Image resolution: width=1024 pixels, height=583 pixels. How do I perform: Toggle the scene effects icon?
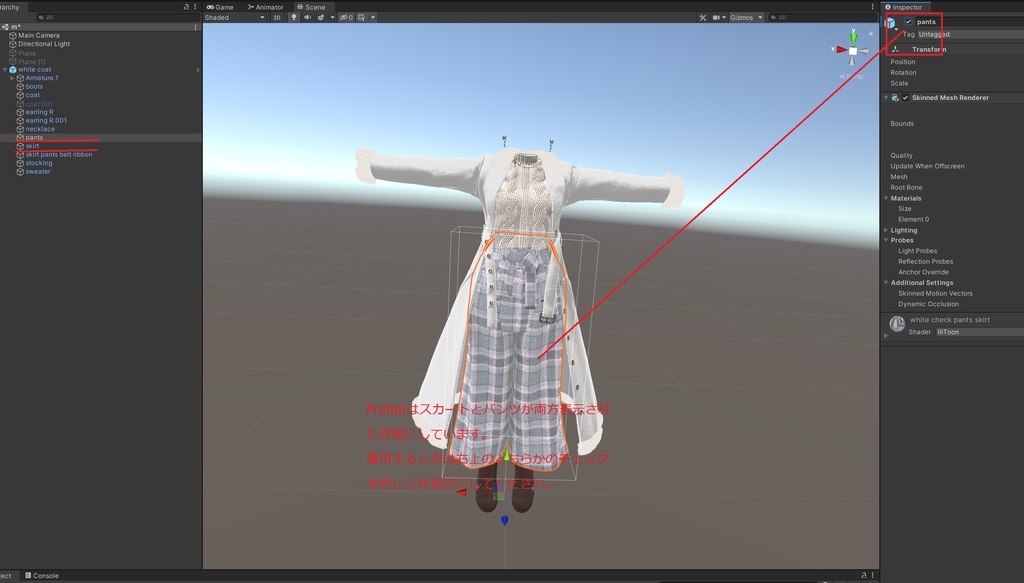[321, 18]
